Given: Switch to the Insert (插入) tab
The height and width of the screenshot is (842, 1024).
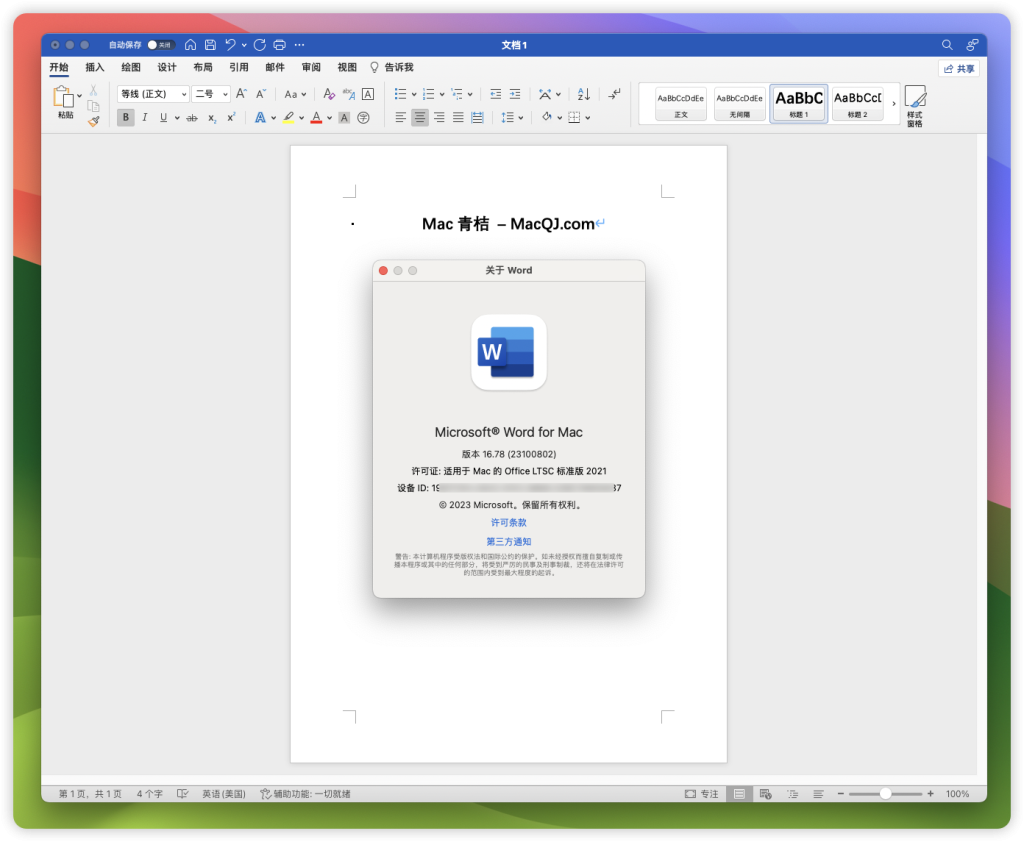Looking at the screenshot, I should (x=95, y=67).
